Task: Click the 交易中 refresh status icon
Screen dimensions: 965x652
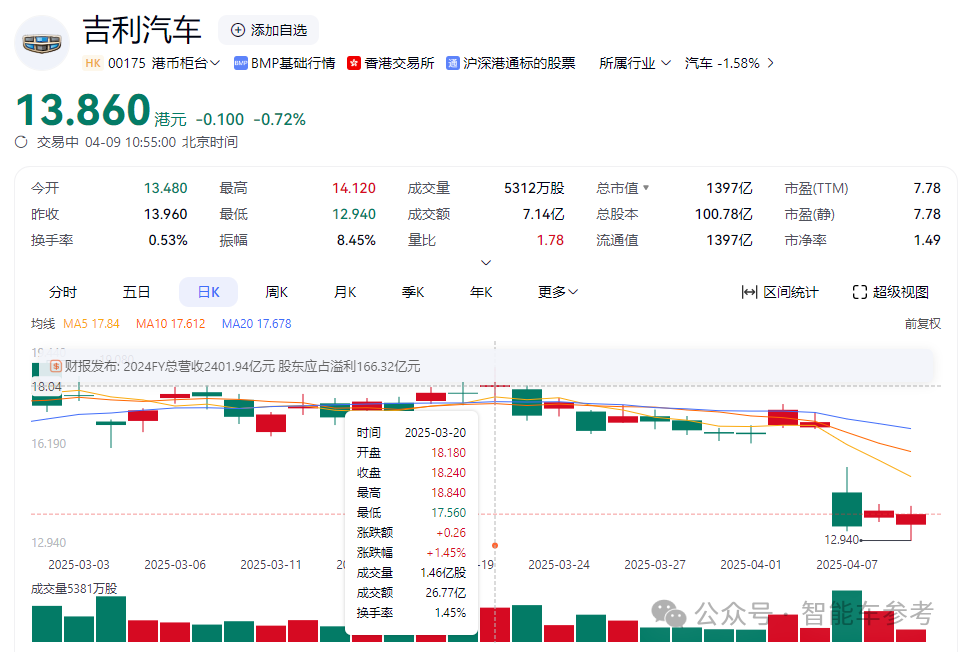Action: click(20, 141)
